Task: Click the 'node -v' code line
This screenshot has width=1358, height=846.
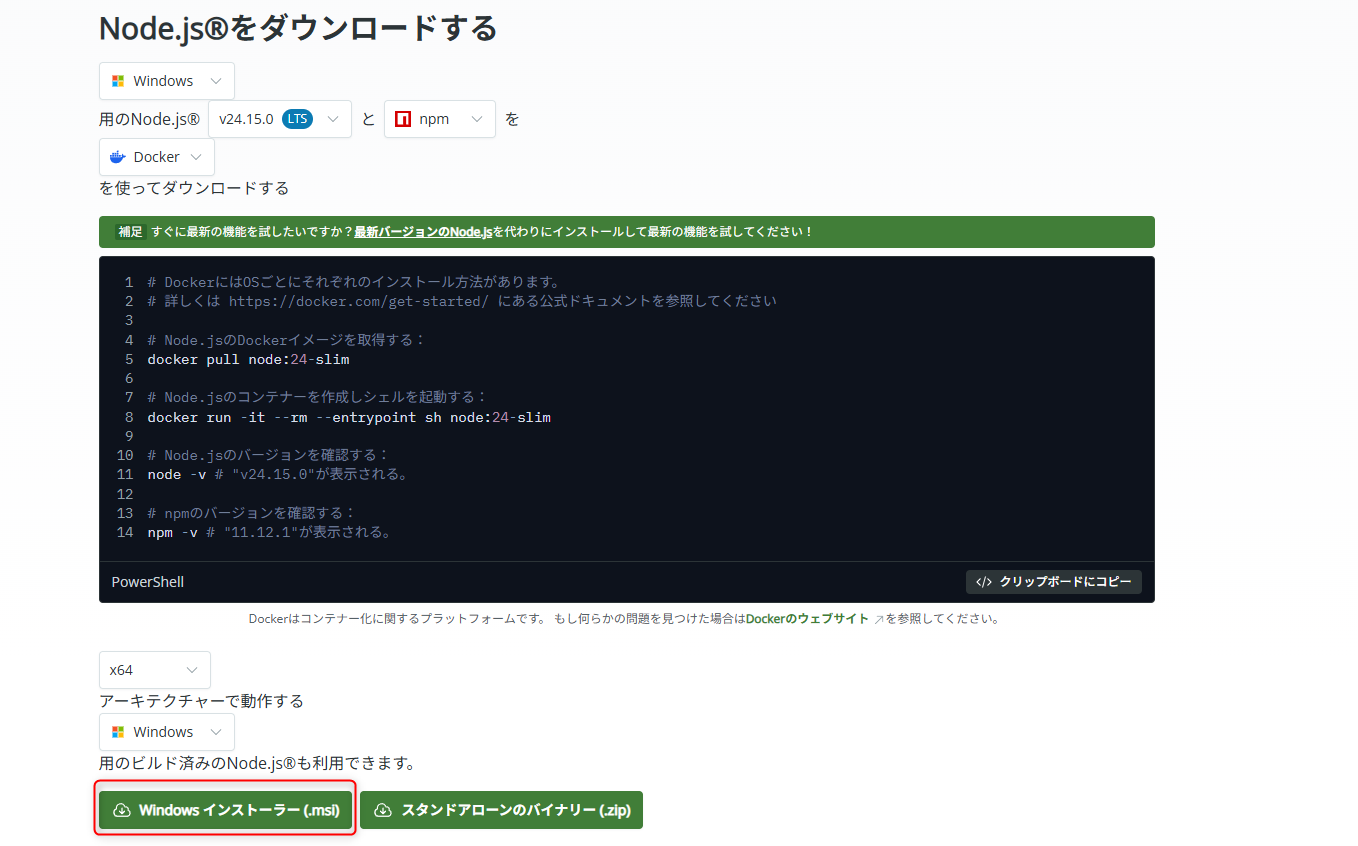Action: pyautogui.click(x=277, y=474)
